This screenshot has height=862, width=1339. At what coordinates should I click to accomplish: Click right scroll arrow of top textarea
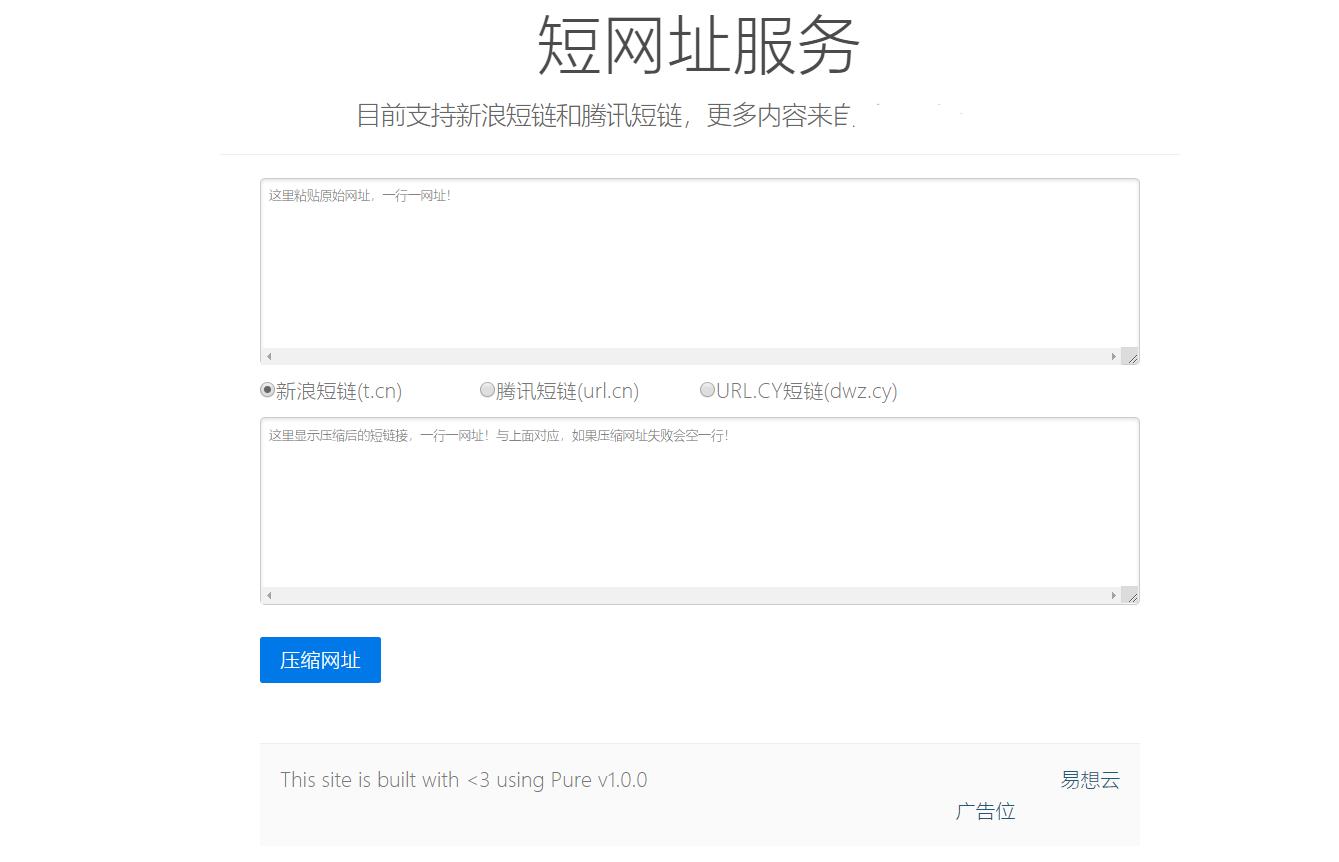click(1113, 356)
